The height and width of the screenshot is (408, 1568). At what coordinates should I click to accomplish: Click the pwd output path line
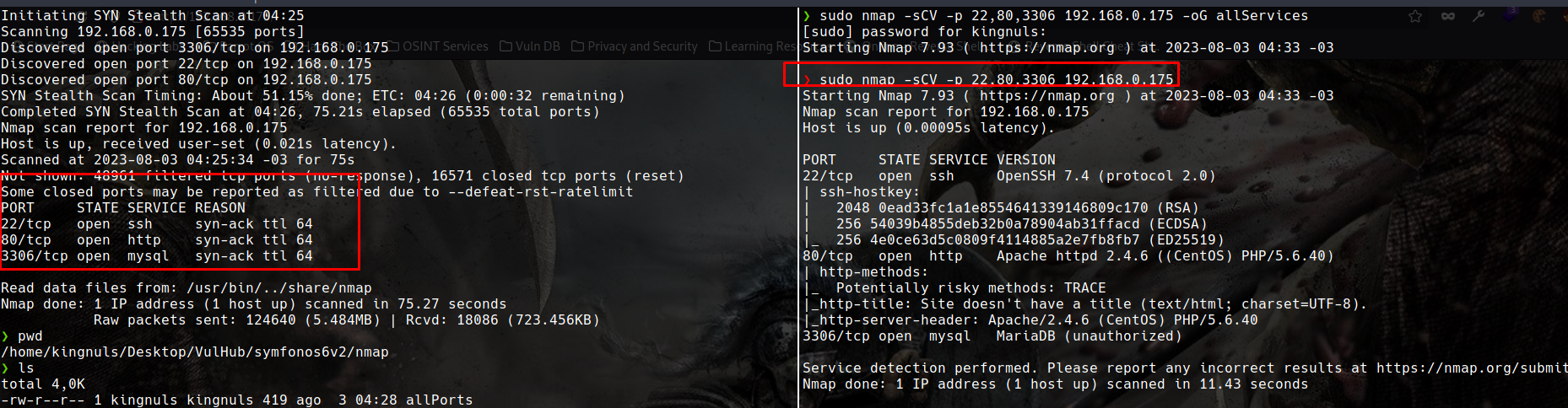(195, 352)
